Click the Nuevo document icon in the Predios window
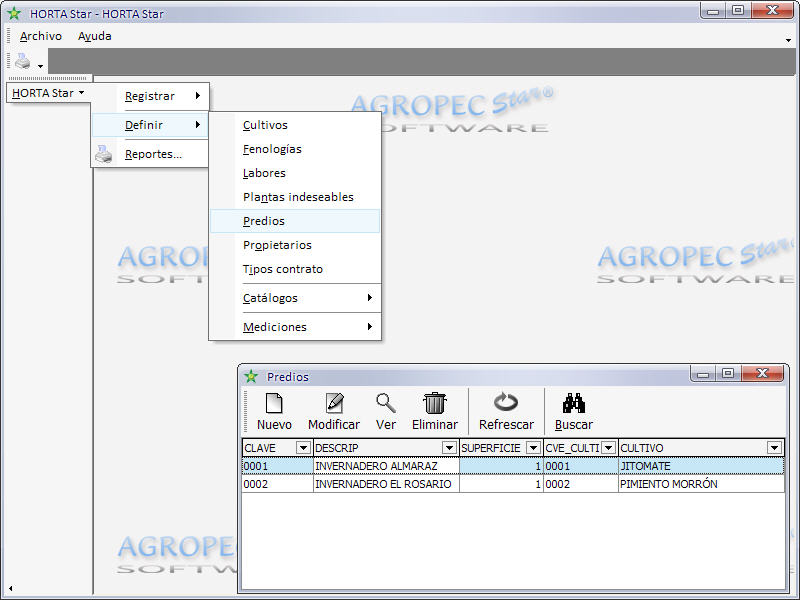The height and width of the screenshot is (600, 800). pyautogui.click(x=274, y=403)
